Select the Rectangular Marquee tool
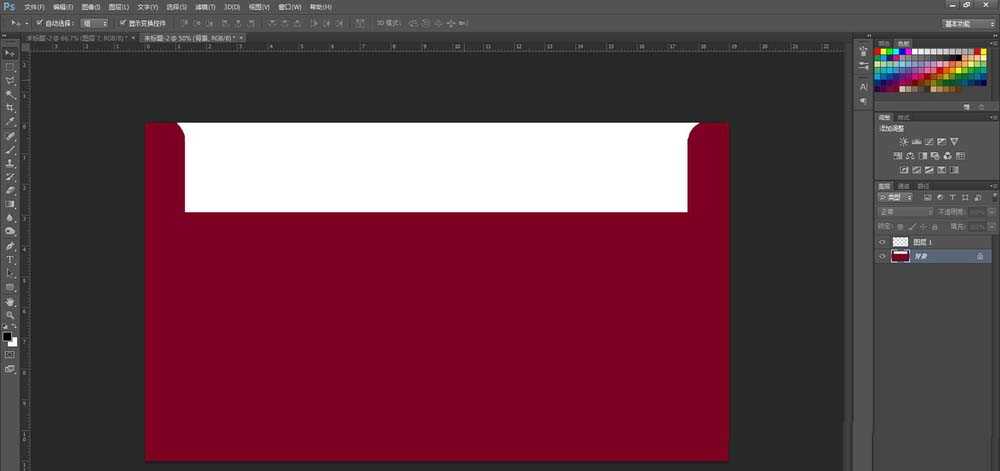The height and width of the screenshot is (471, 1000). click(10, 66)
